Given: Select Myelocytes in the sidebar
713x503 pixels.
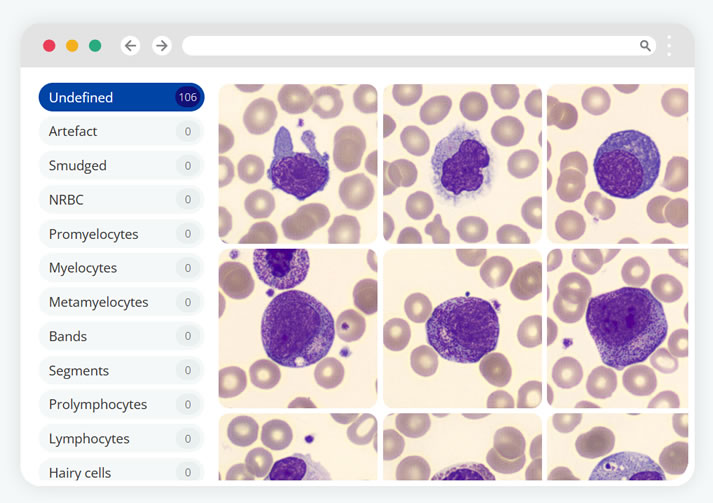Looking at the screenshot, I should point(121,268).
